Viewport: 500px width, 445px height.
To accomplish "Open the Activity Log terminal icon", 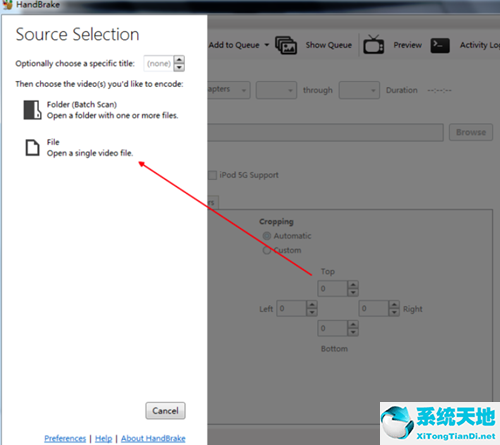I will click(x=440, y=45).
